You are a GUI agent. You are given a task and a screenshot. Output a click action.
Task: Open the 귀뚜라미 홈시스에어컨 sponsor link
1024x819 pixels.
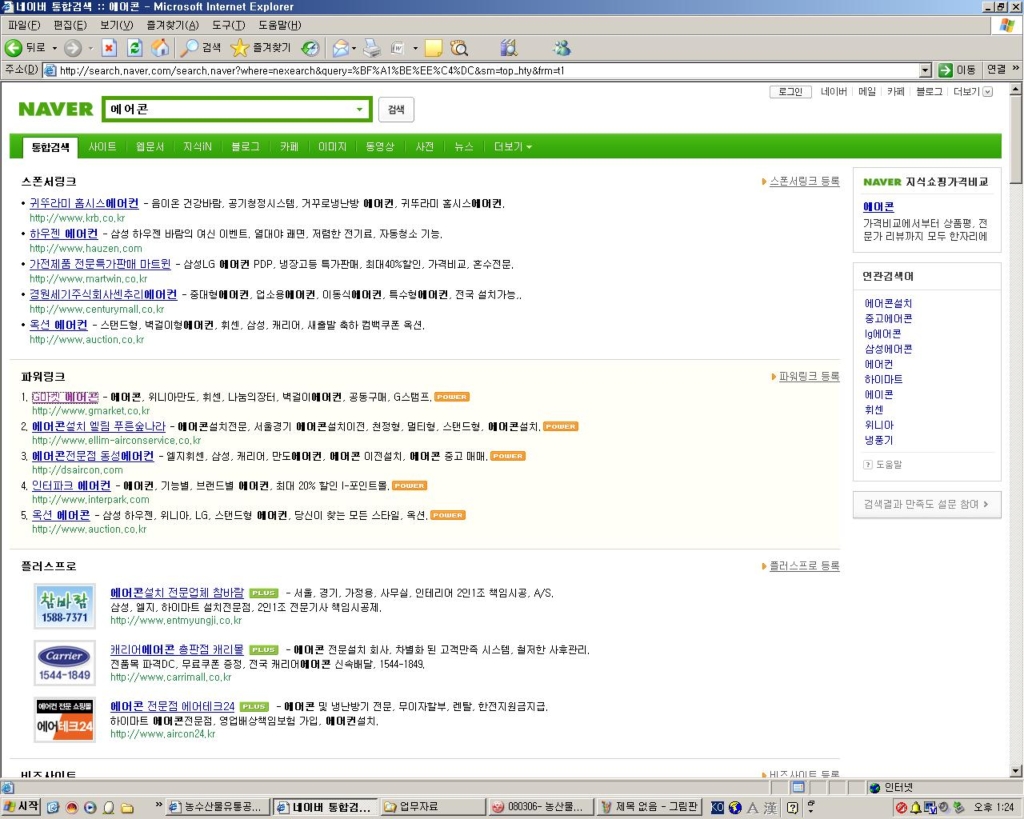coord(84,203)
